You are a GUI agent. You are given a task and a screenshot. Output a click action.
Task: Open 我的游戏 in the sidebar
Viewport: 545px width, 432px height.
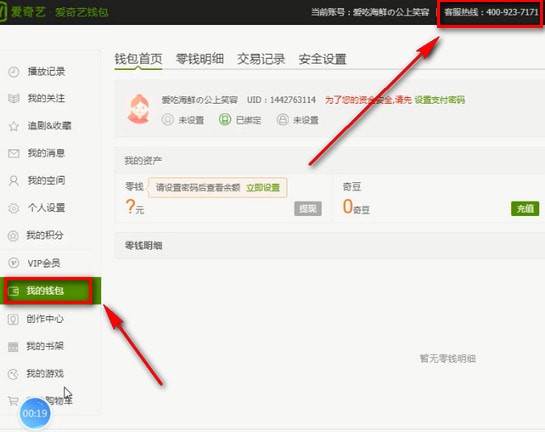[45, 374]
